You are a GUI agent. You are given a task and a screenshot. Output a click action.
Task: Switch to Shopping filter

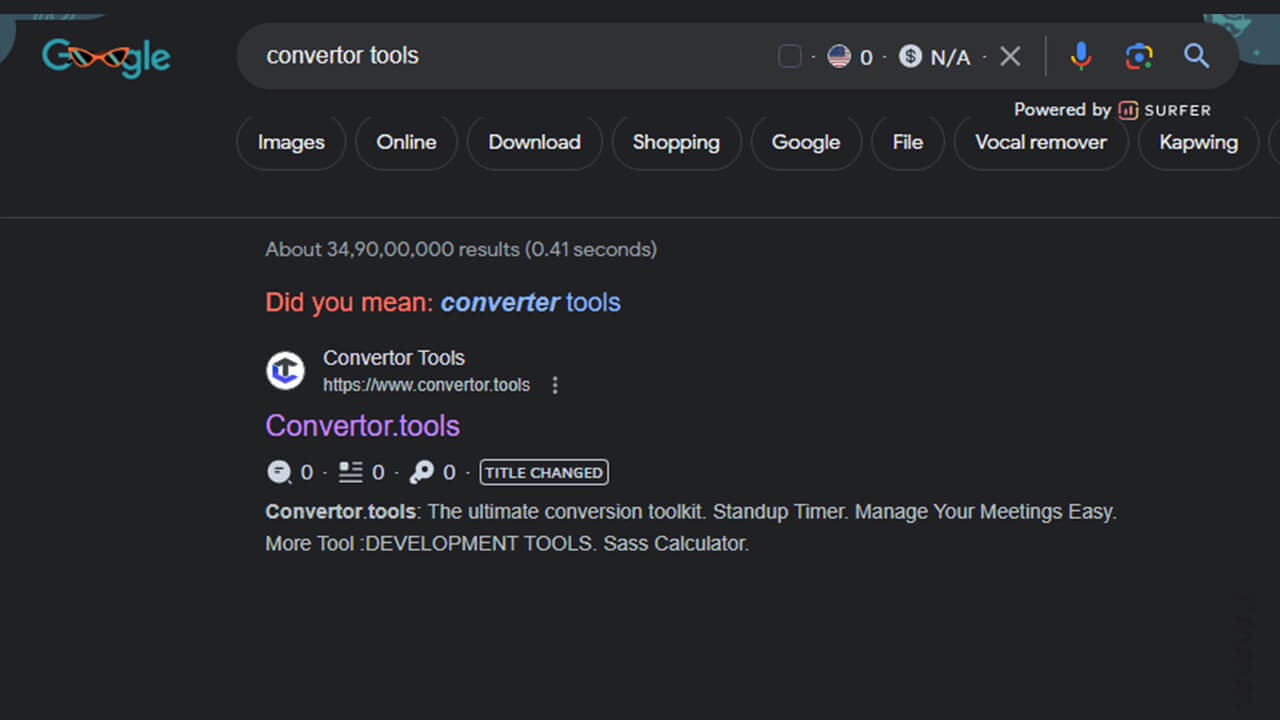[676, 142]
